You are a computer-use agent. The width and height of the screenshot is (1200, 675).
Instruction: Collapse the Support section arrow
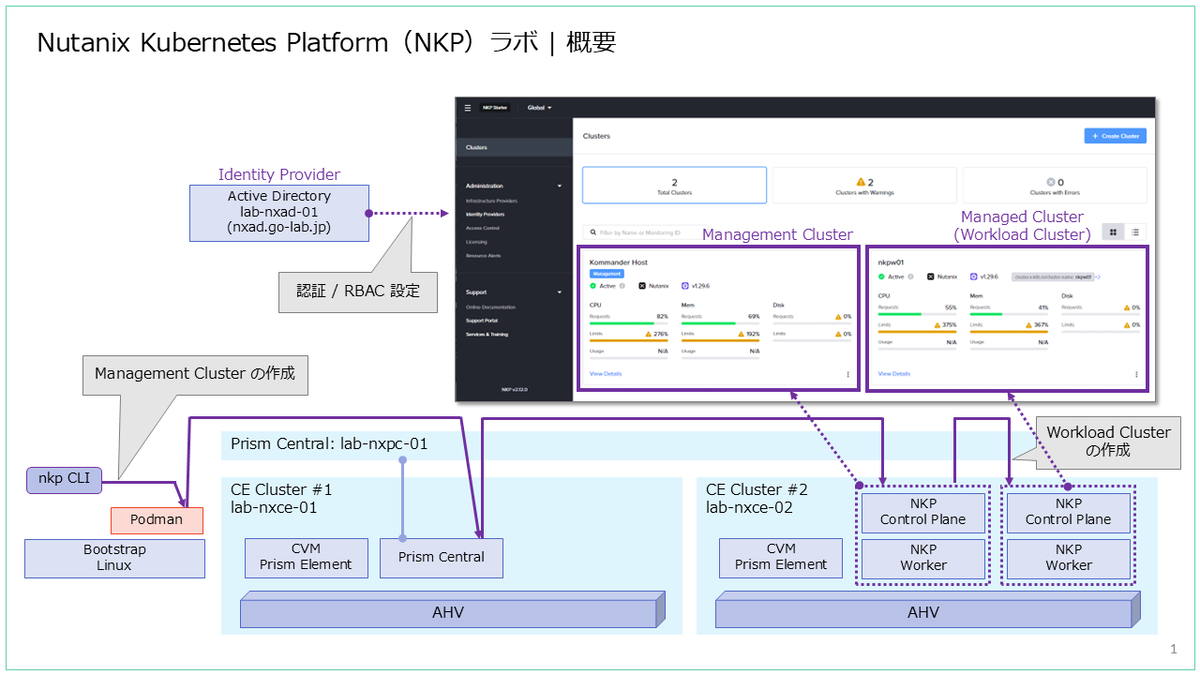(x=560, y=292)
